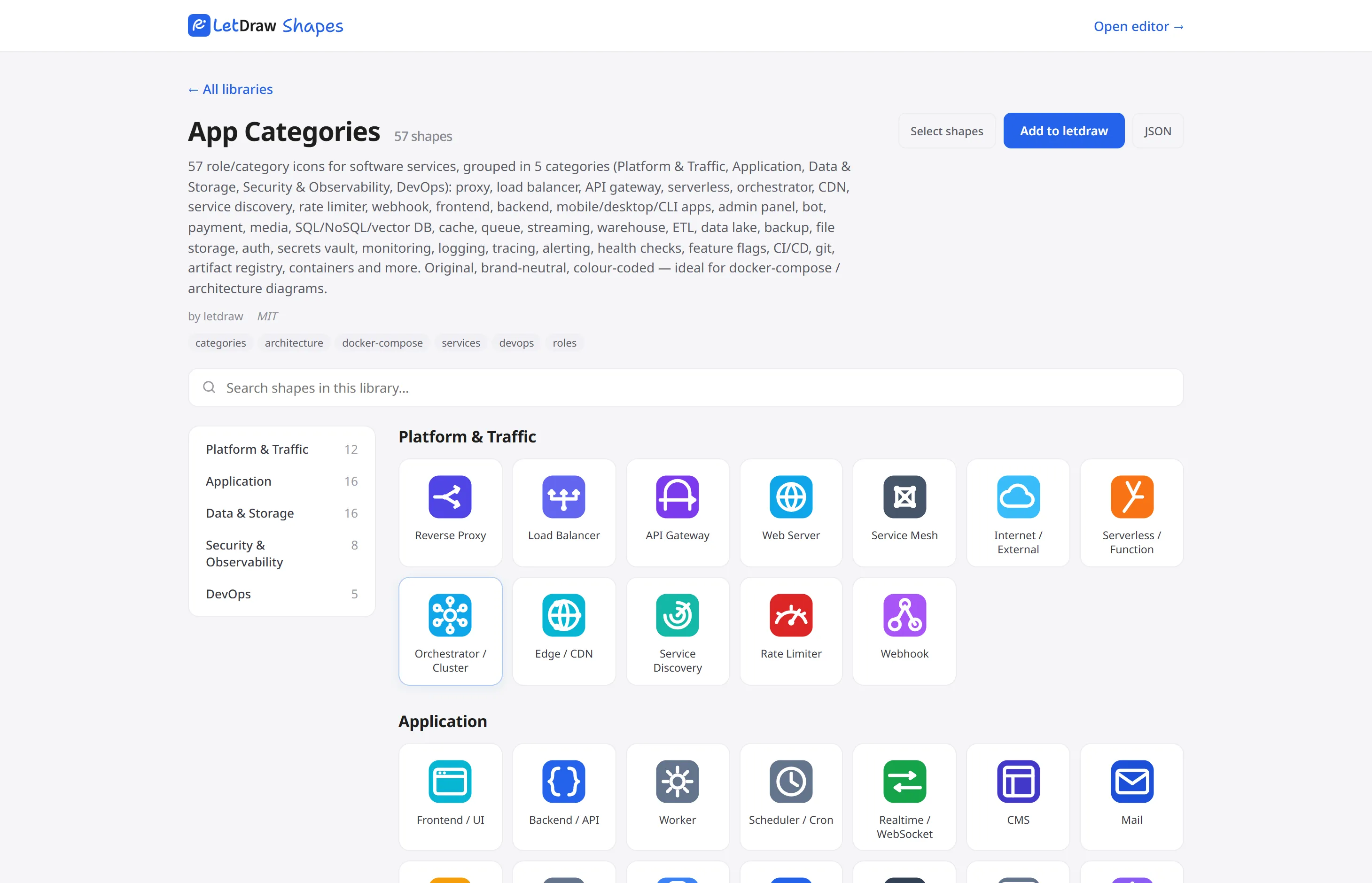Image resolution: width=1372 pixels, height=883 pixels.
Task: Click the categories tag
Action: (220, 343)
